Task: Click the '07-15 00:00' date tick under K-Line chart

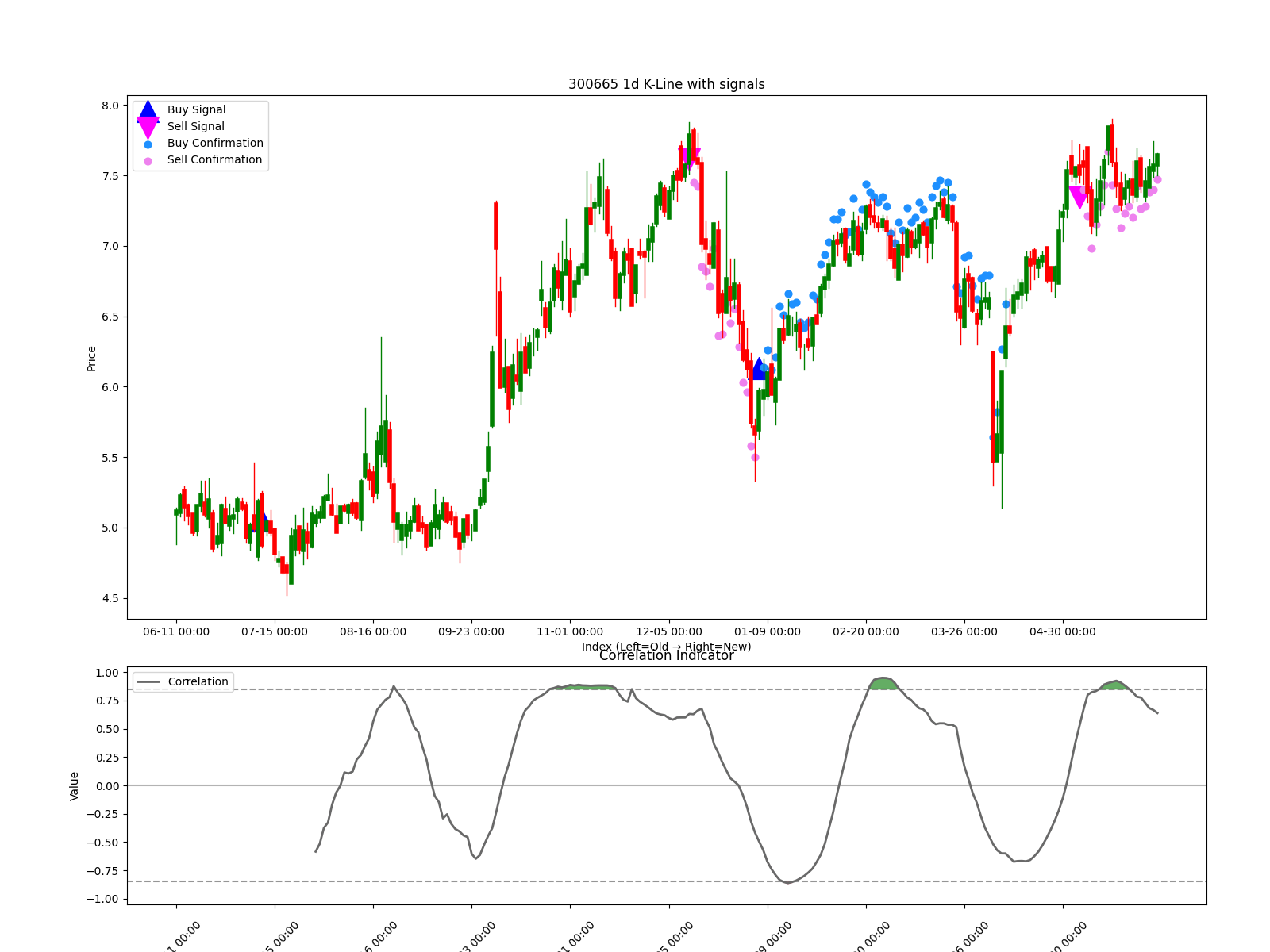Action: point(275,632)
